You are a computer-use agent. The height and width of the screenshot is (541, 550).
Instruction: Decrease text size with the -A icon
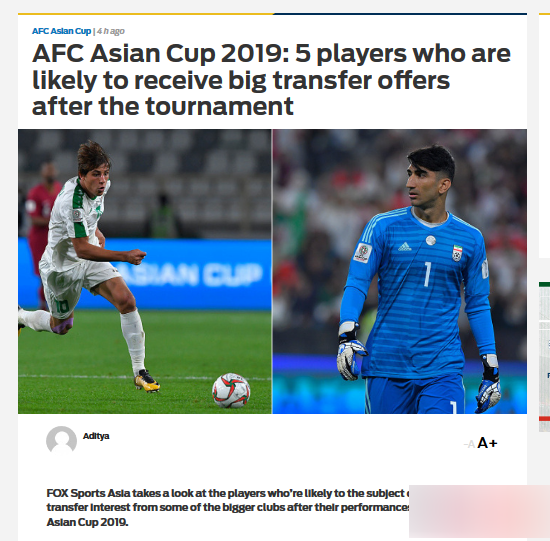tap(469, 444)
